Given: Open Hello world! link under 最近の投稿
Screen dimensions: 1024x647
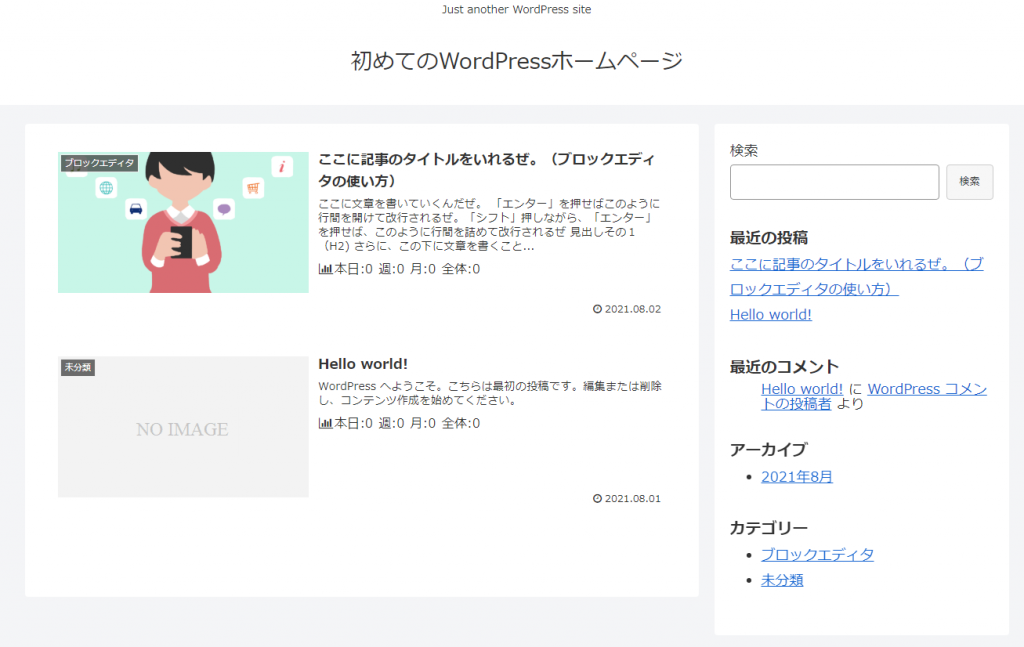Looking at the screenshot, I should click(x=771, y=315).
